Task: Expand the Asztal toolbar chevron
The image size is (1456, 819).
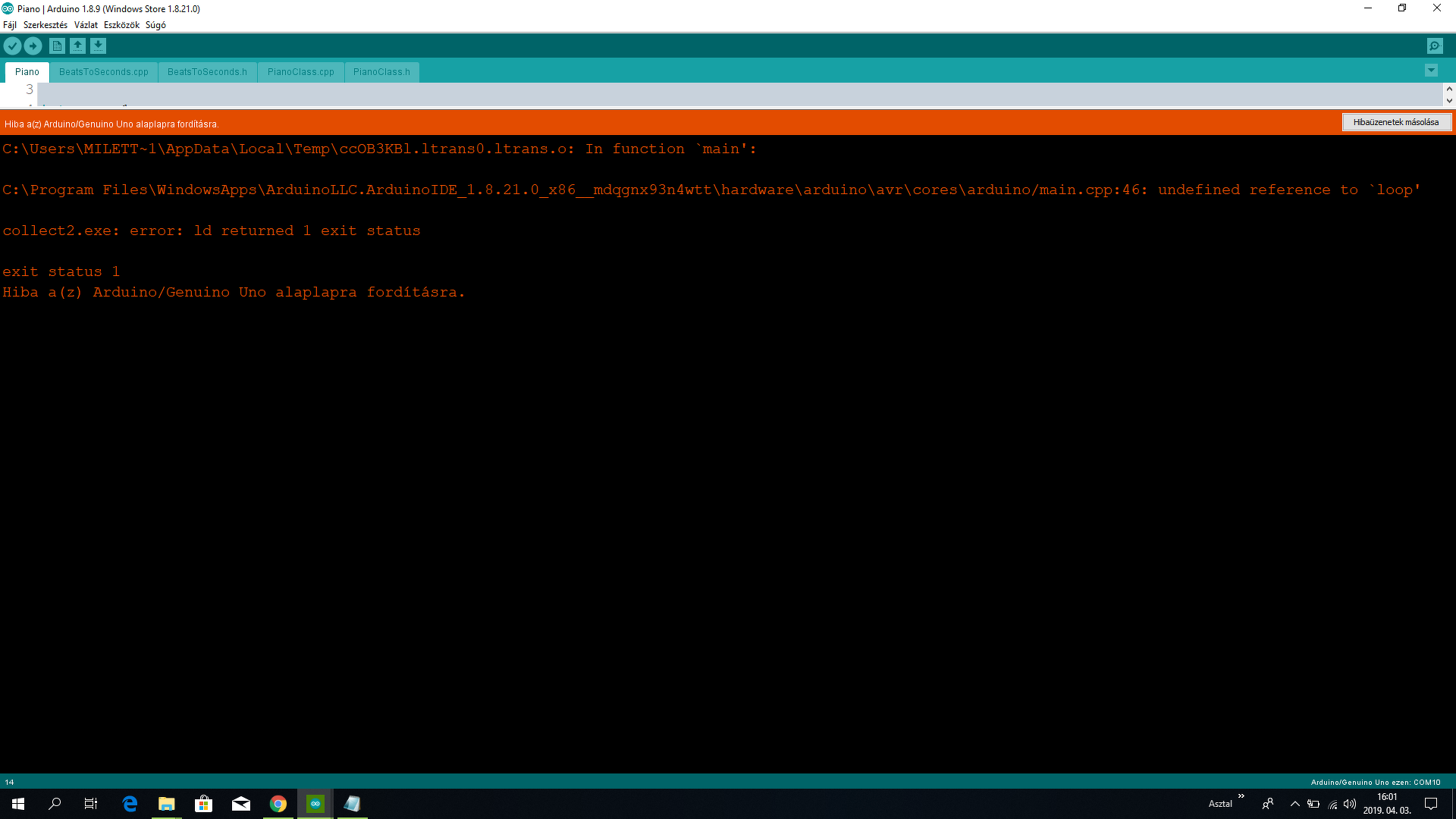Action: point(1241,796)
